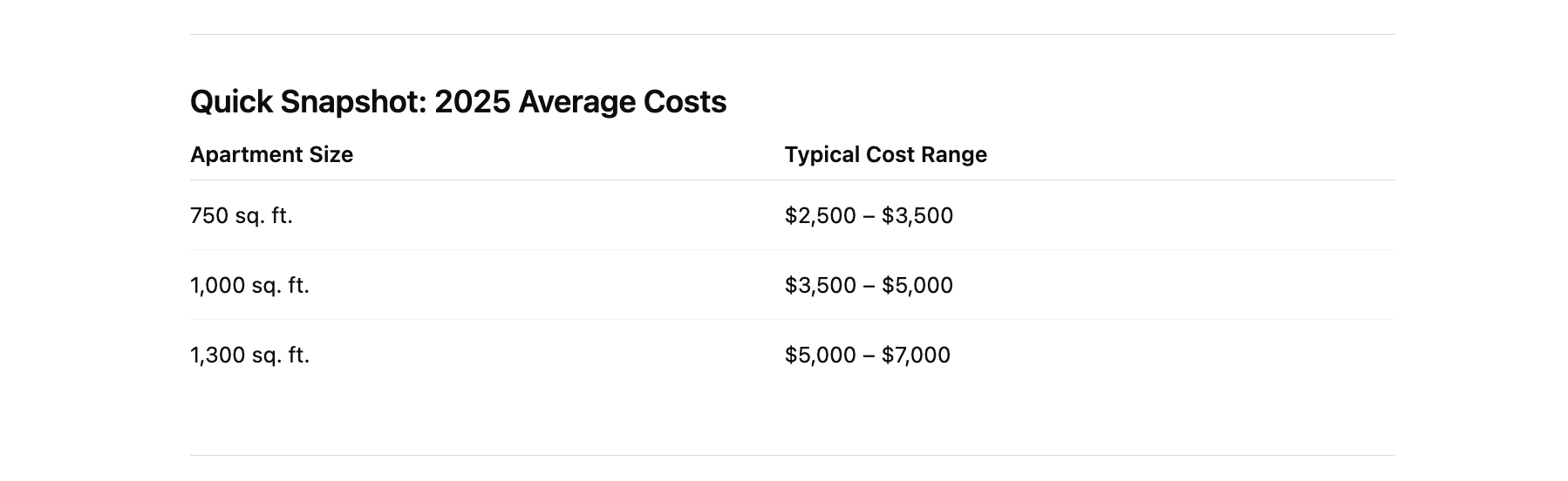1568x481 pixels.
Task: Click the $3,500 upper value in the 750 sq. ft. row
Action: (x=917, y=215)
